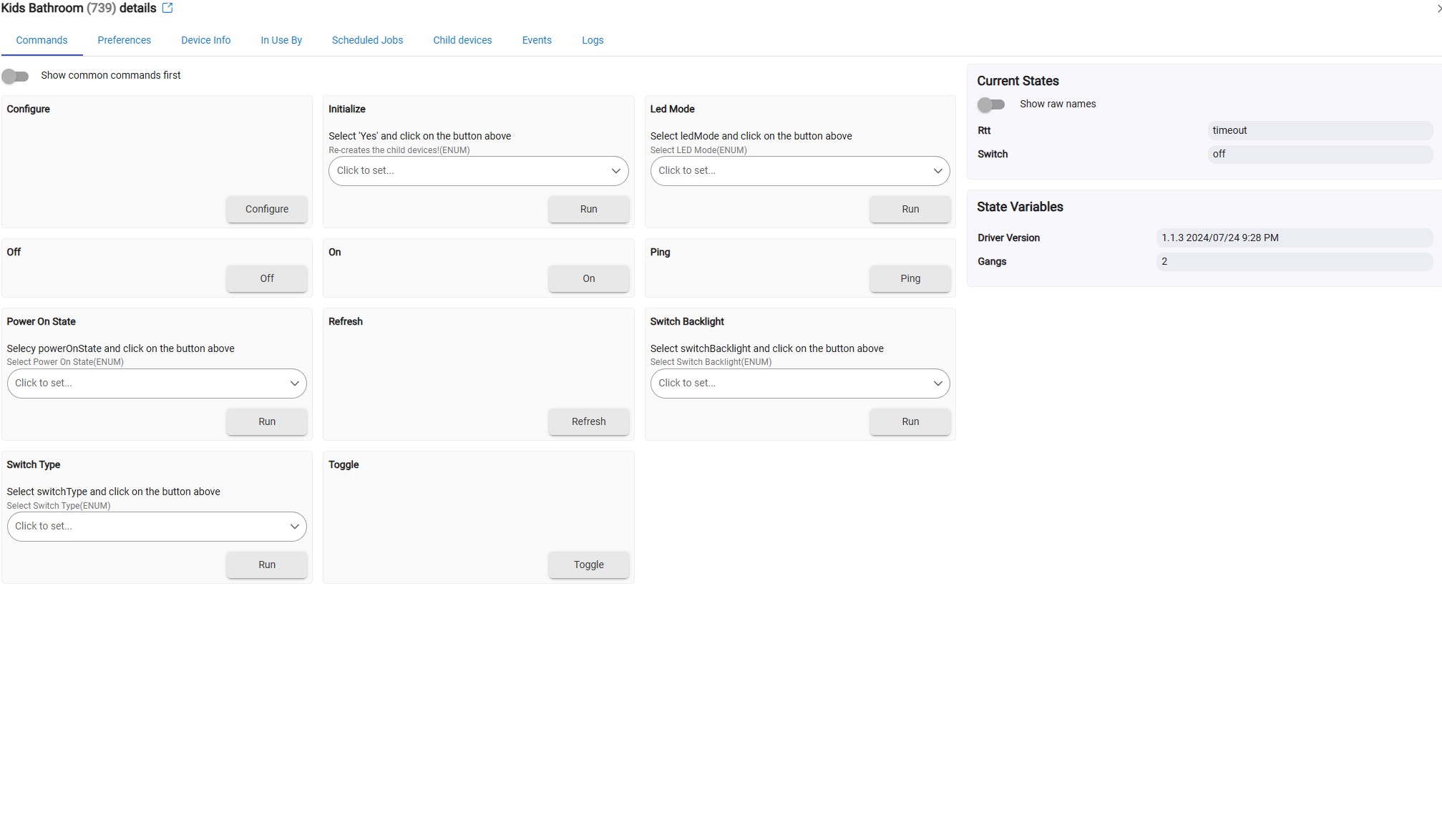Click the Switch state 'off' value
Viewport: 1442px width, 840px height.
(x=1320, y=154)
